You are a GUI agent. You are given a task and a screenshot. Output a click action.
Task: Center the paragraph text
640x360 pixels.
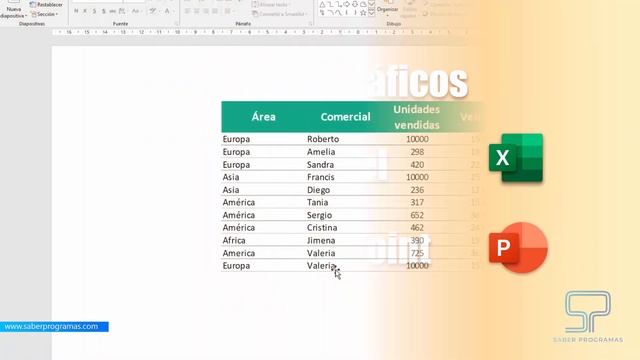[196, 11]
